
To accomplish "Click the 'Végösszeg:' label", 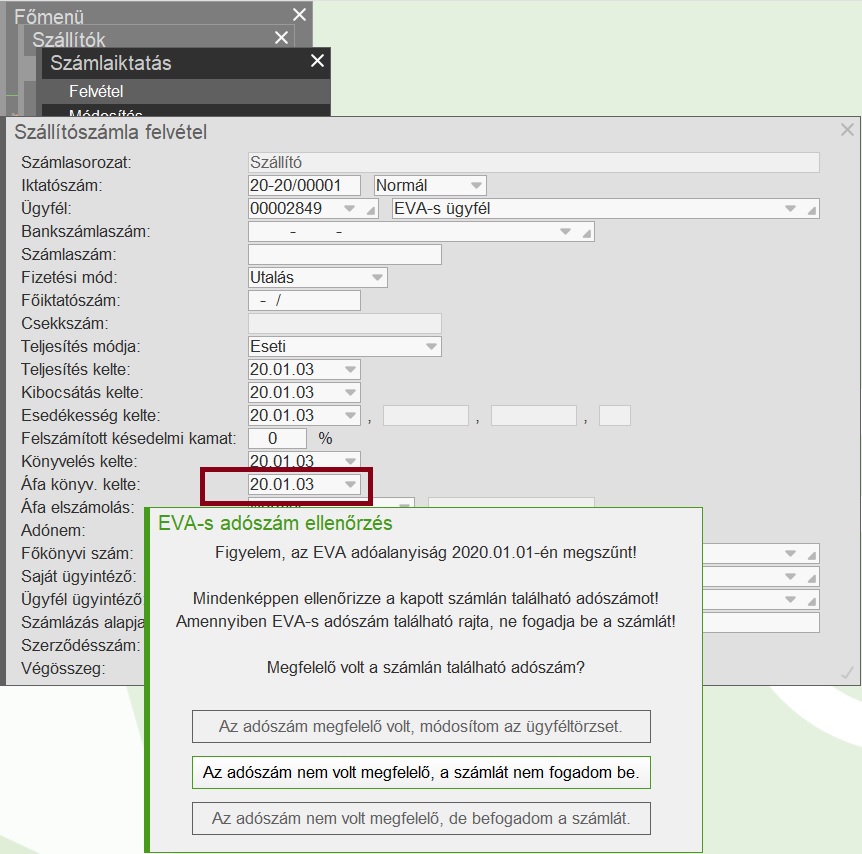I will click(63, 669).
